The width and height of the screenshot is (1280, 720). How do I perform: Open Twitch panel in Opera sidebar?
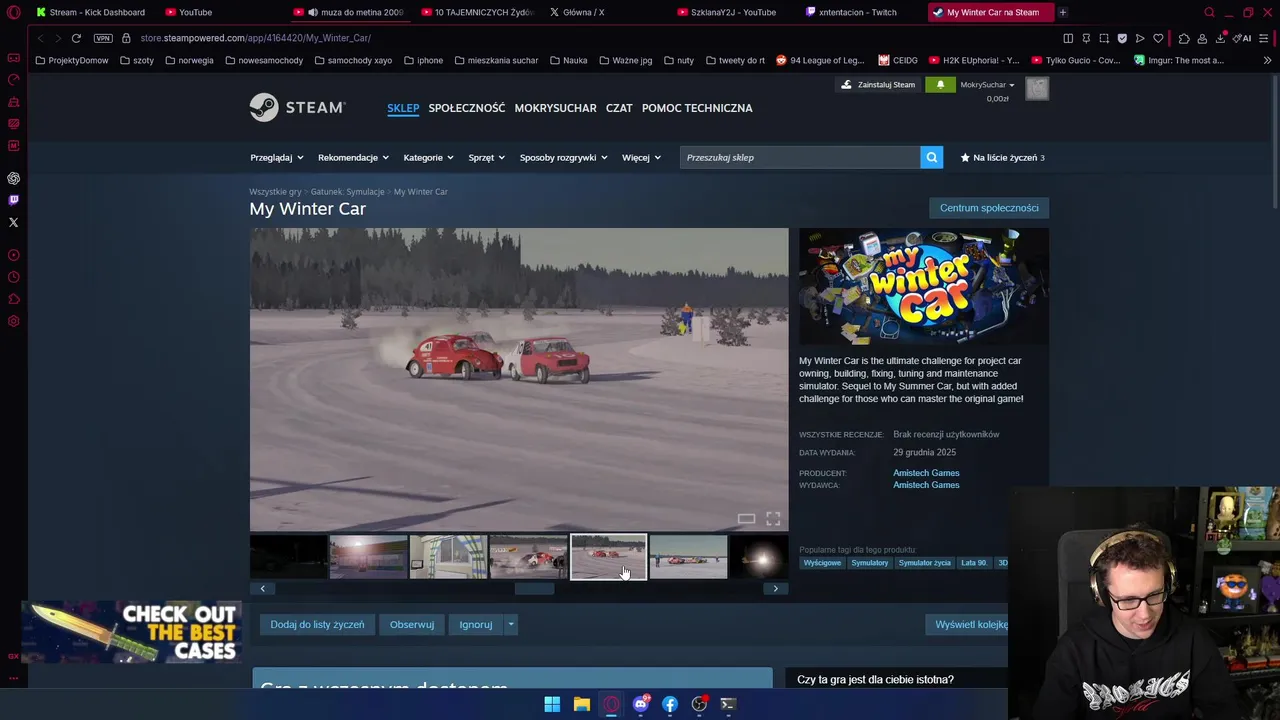click(x=13, y=200)
